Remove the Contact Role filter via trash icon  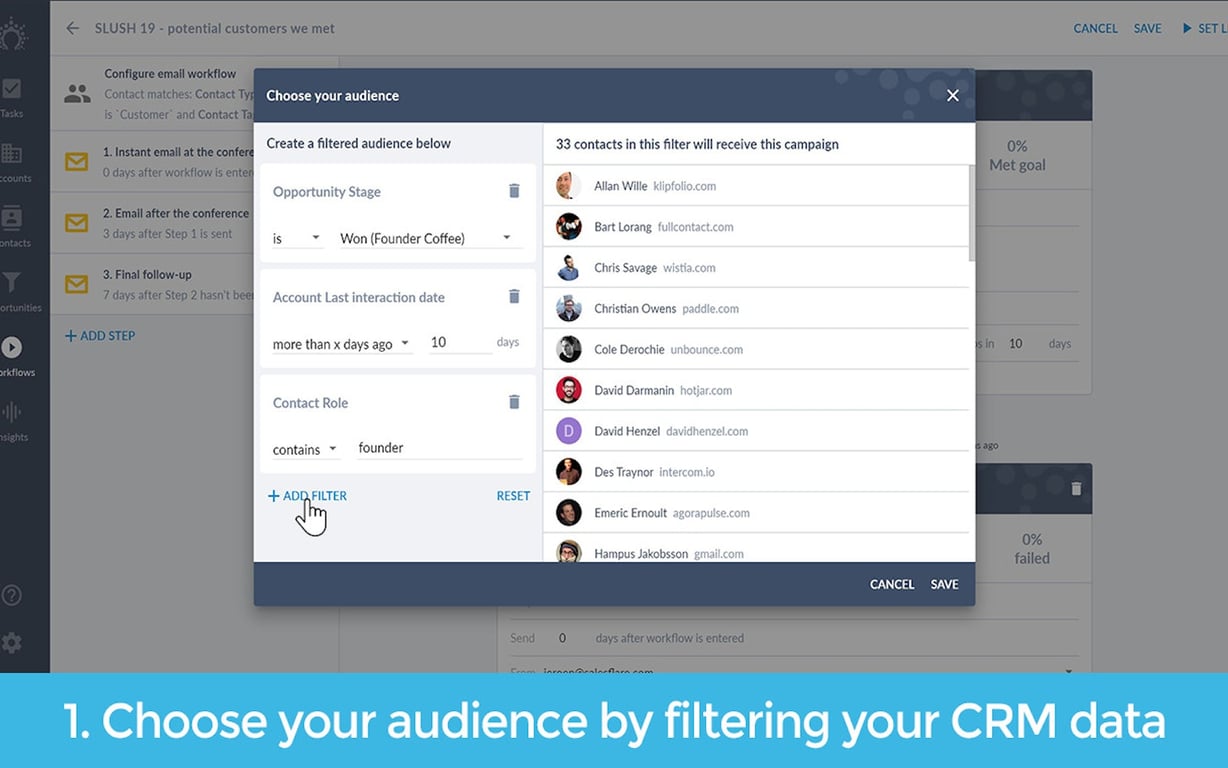(514, 401)
